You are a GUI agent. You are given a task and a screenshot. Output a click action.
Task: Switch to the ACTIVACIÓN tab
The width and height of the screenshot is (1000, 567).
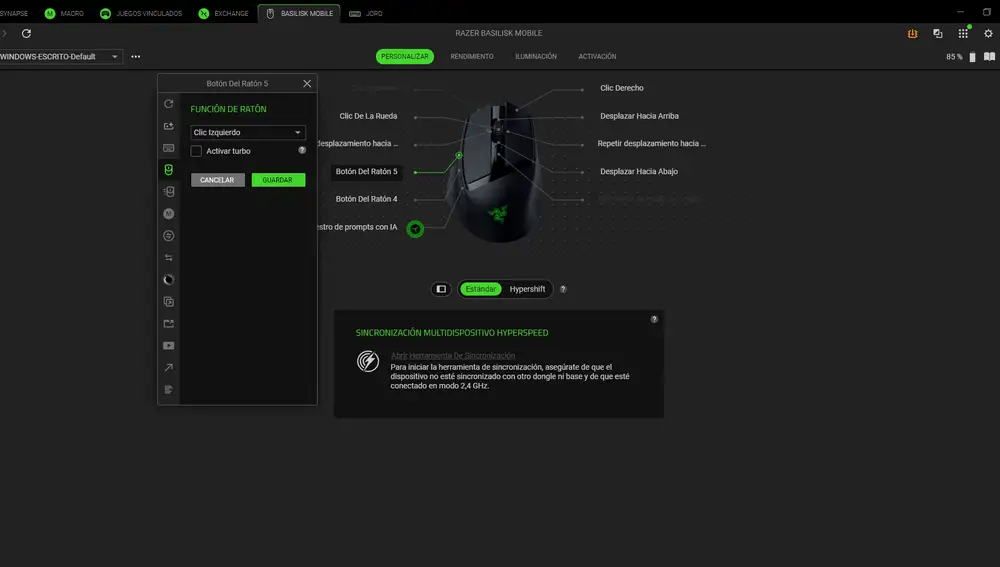pyautogui.click(x=597, y=57)
